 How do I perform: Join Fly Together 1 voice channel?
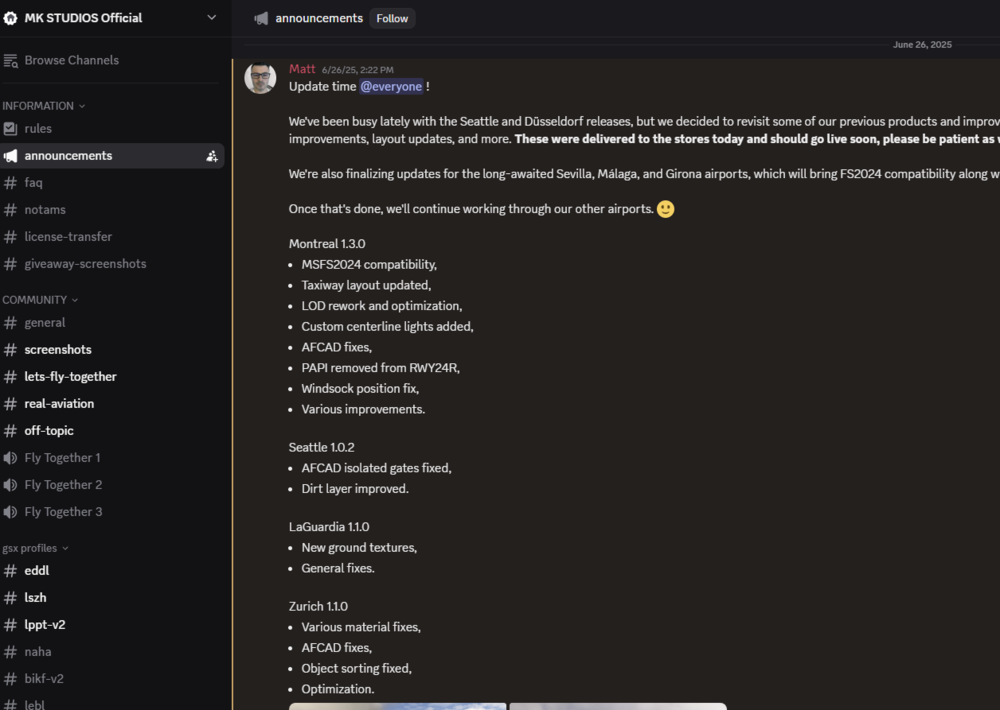tap(62, 458)
